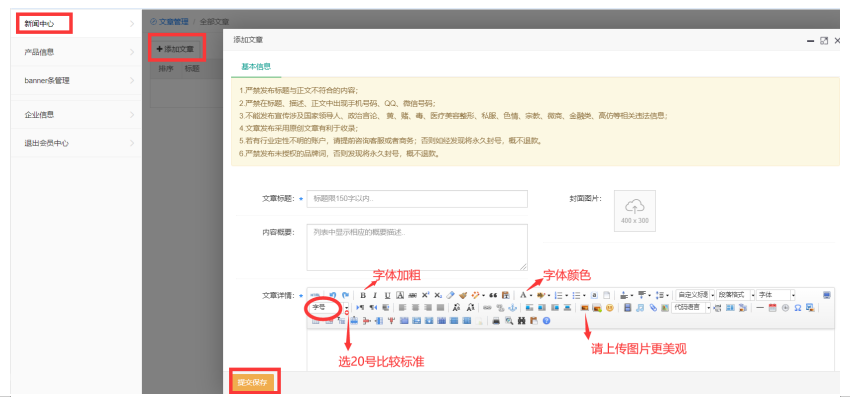Click the 标题 column header
850x397 pixels.
click(192, 69)
